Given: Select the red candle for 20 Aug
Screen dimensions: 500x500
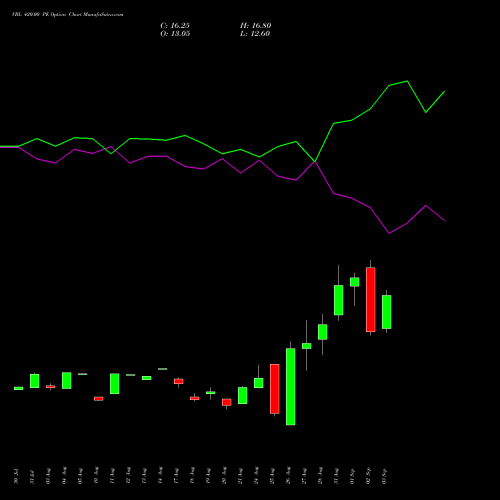Looking at the screenshot, I should [x=227, y=402].
